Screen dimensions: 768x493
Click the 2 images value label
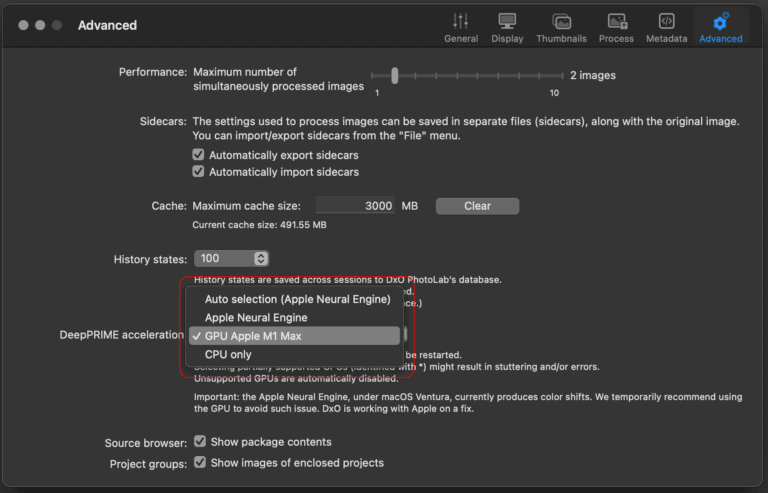pos(593,75)
